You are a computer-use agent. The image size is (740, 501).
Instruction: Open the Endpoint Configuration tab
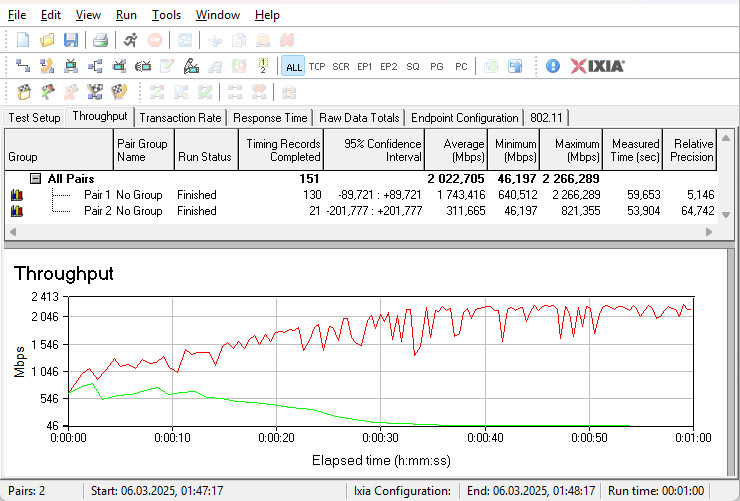click(x=465, y=118)
